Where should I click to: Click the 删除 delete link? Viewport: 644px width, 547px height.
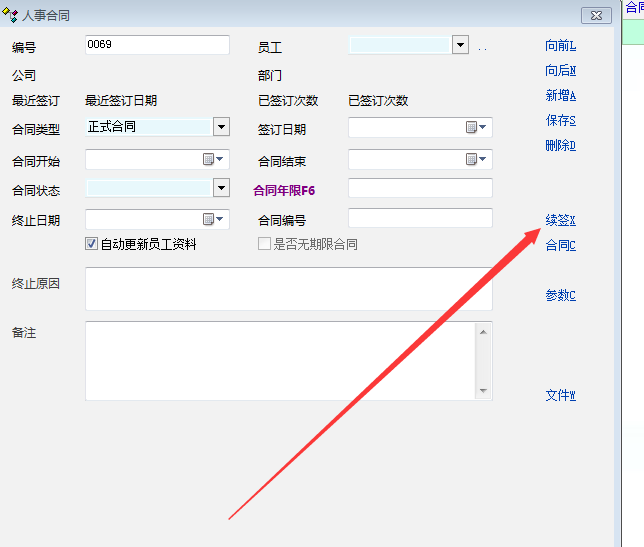(560, 146)
